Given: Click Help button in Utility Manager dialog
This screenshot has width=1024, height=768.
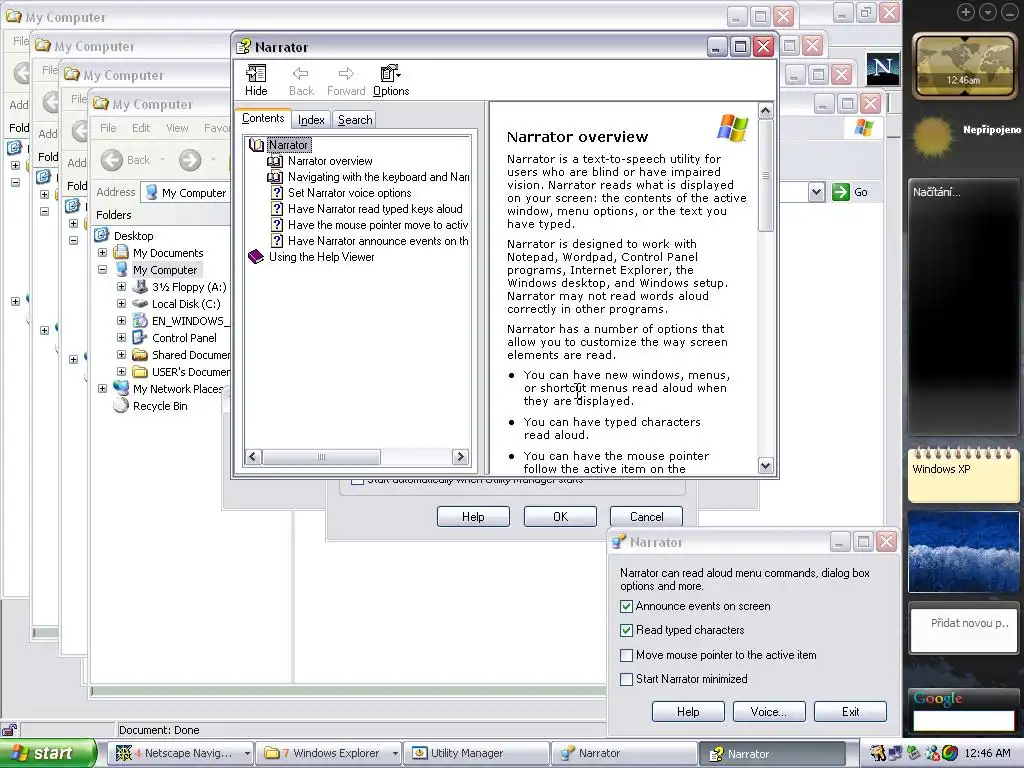Looking at the screenshot, I should click(x=473, y=517).
